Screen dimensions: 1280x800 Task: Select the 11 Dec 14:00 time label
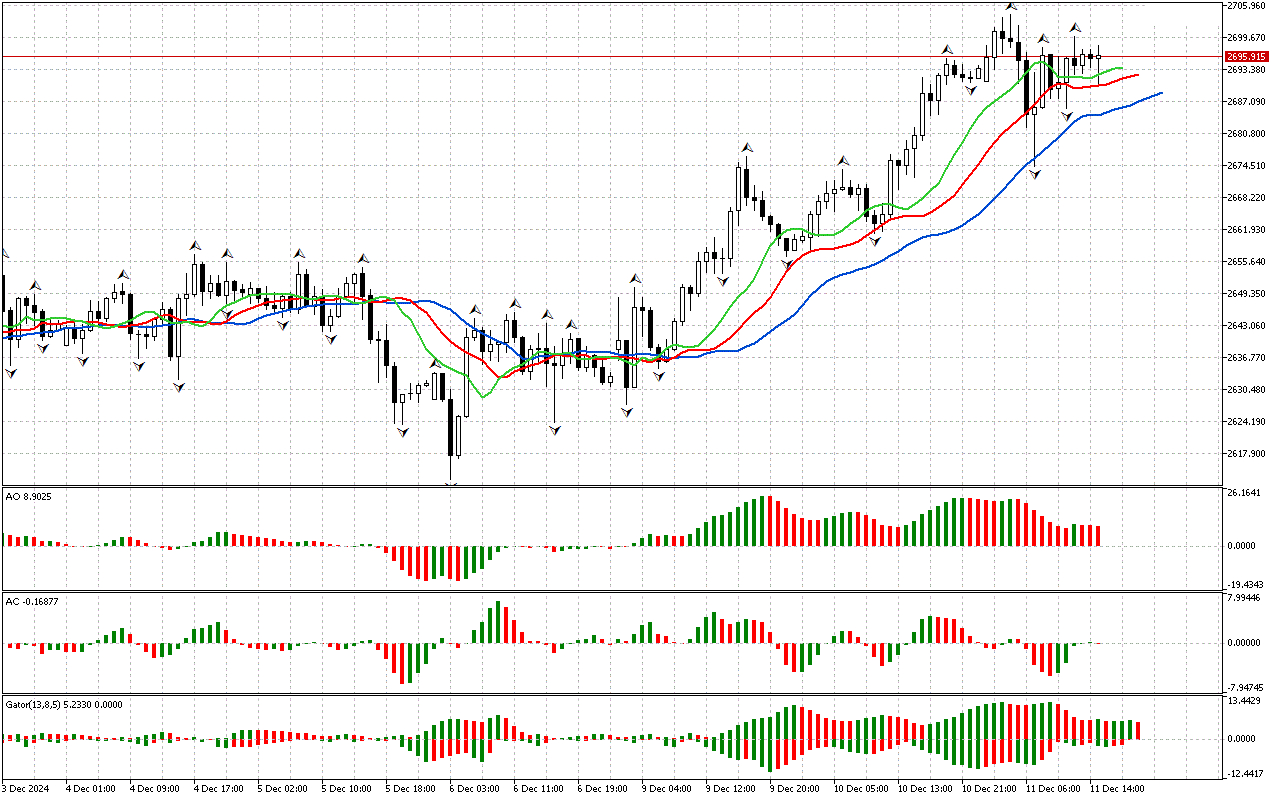1118,789
